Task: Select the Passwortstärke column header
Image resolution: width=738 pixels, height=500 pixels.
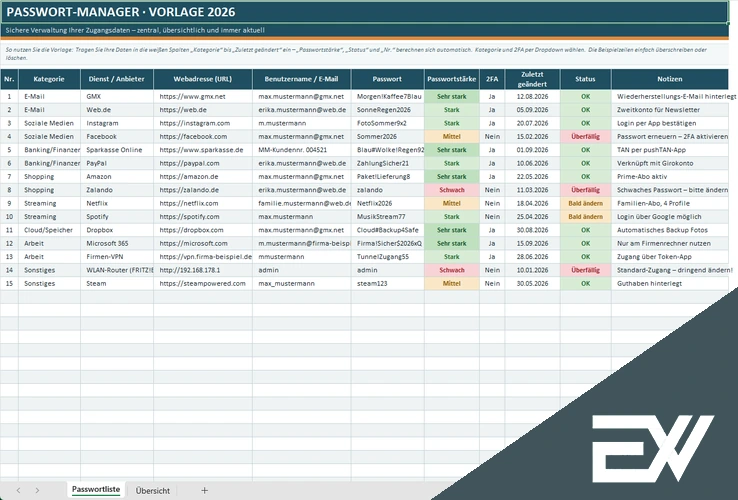Action: tap(452, 79)
